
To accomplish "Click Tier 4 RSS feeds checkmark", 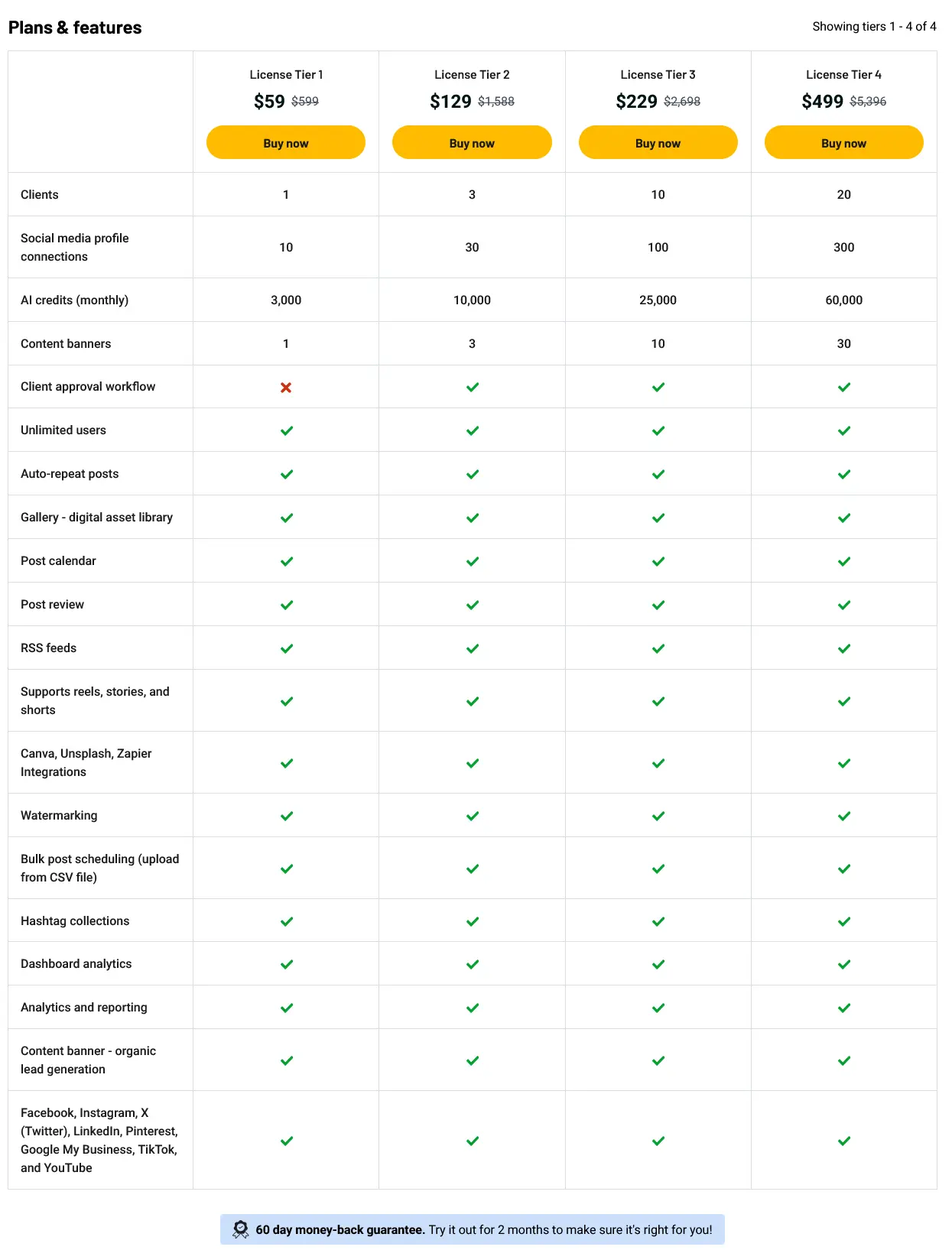I will [x=844, y=649].
